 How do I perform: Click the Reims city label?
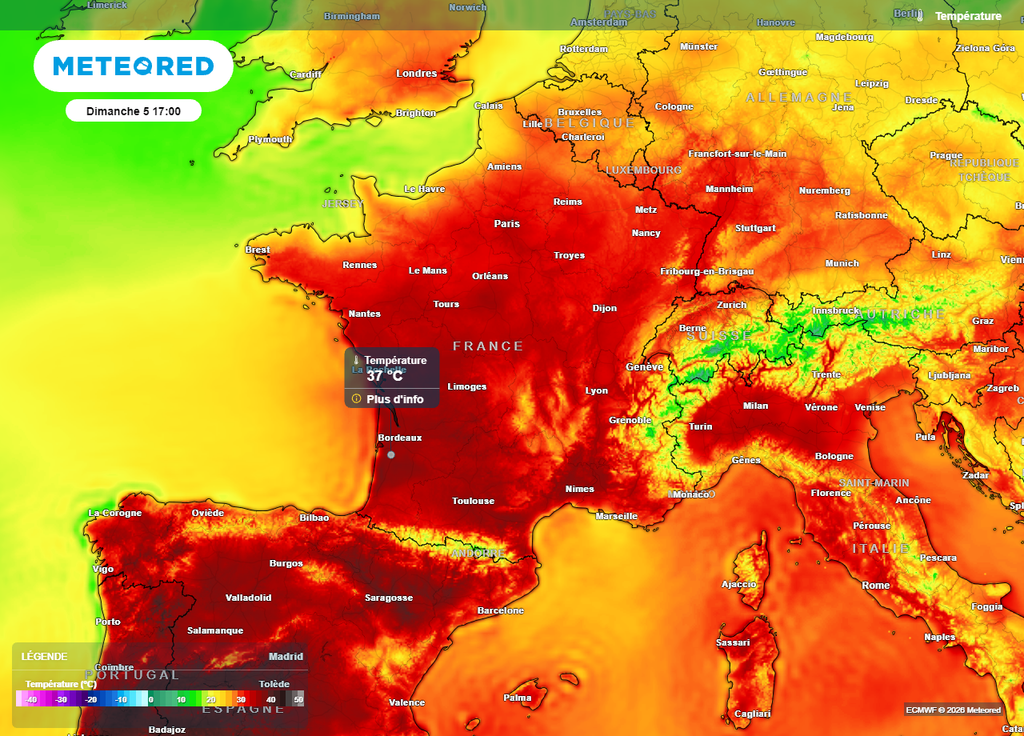pos(568,202)
